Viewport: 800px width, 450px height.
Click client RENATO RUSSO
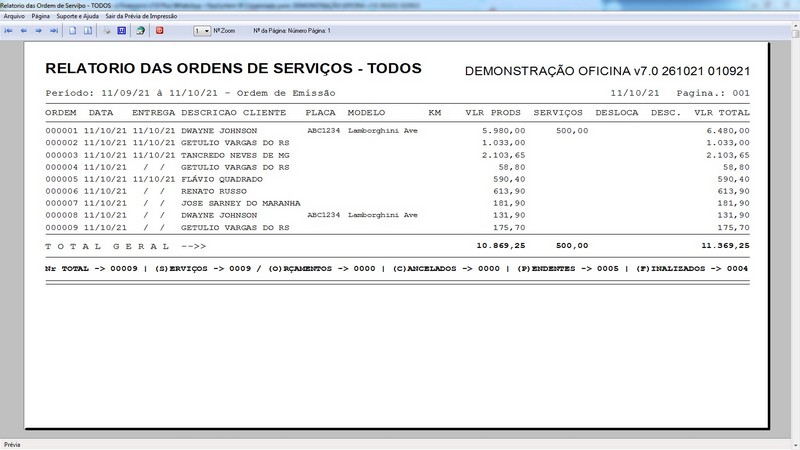(x=214, y=191)
